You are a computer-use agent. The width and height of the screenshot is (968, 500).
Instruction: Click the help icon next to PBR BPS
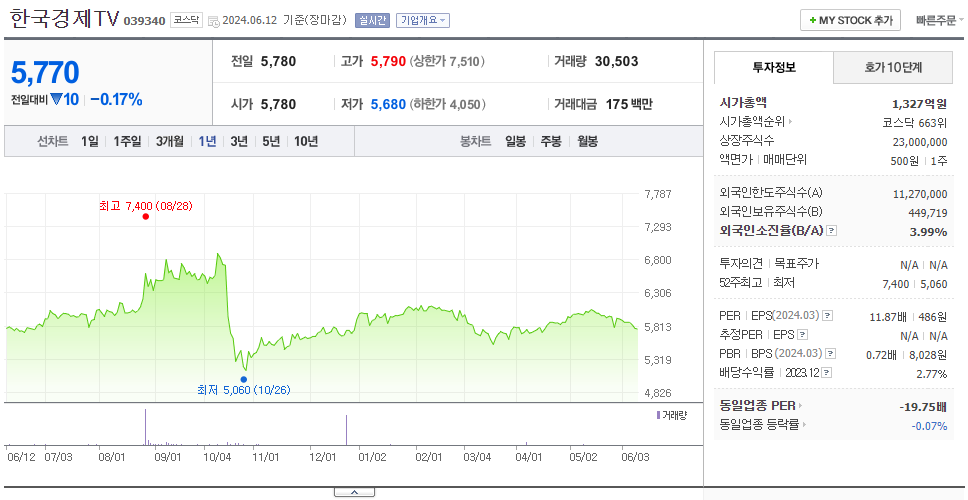(832, 354)
